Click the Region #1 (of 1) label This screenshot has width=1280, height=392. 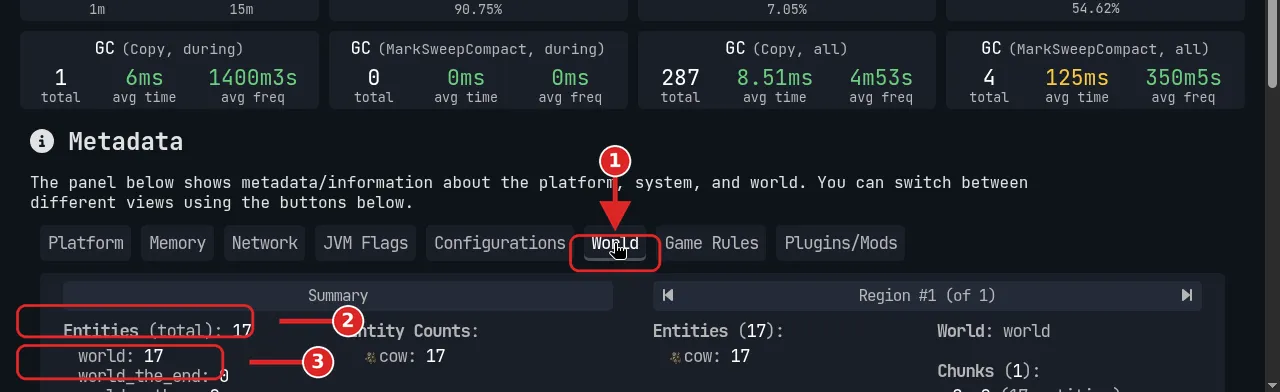[x=927, y=295]
